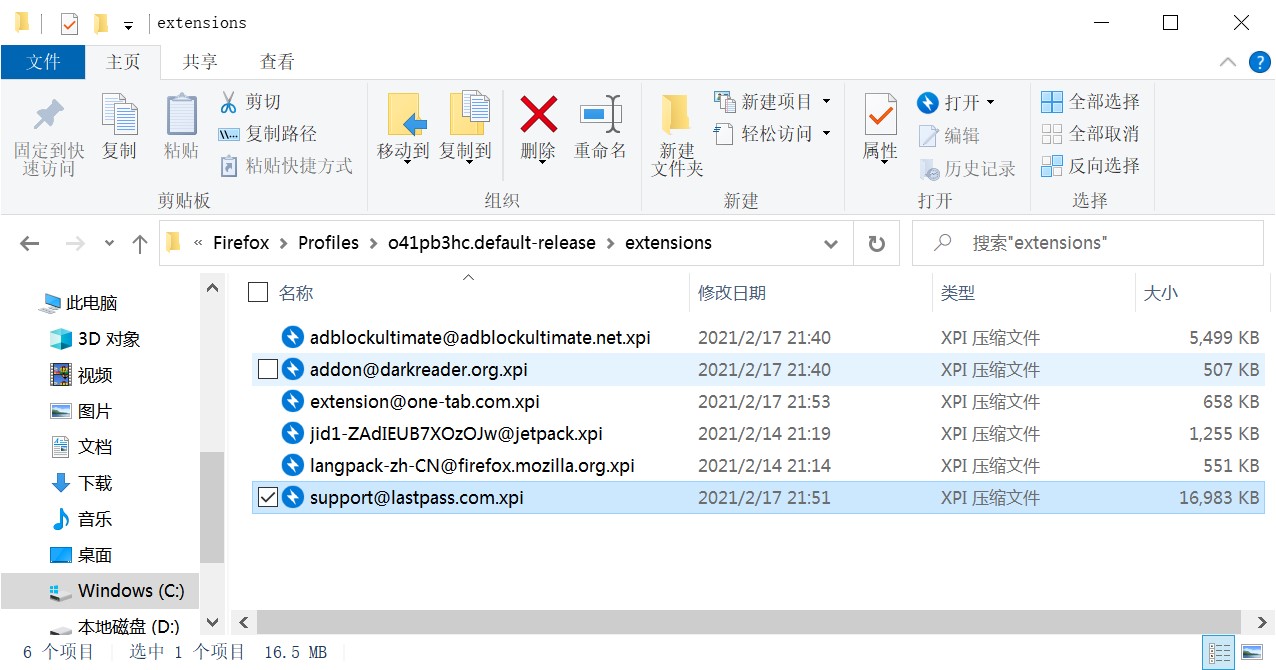Screen dimensions: 1276x670
Task: Click Select none (全部取消)
Action: point(1090,134)
